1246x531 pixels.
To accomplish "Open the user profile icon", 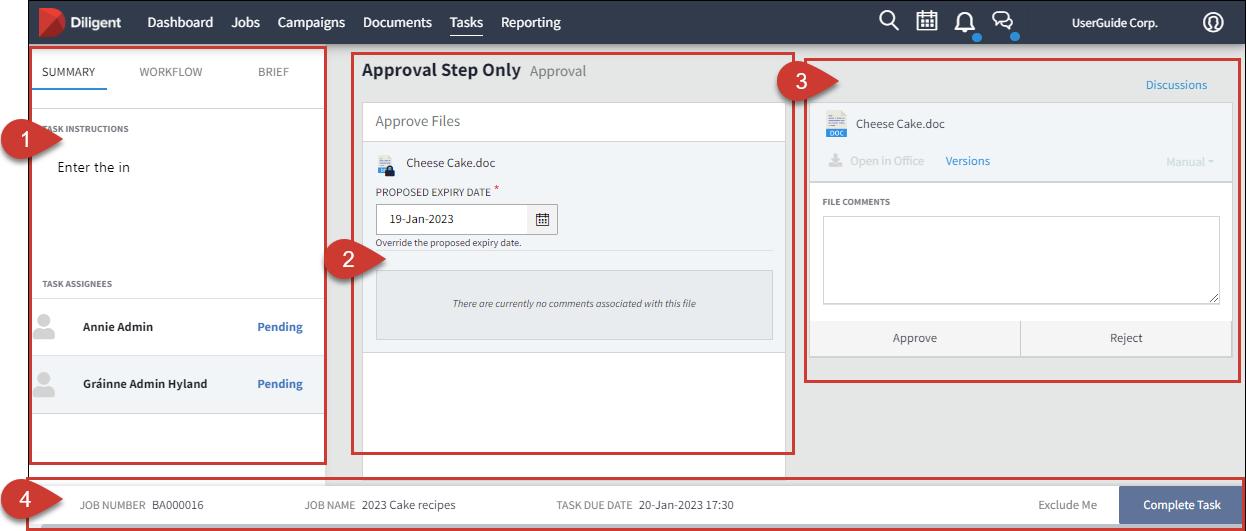I will click(x=1213, y=22).
